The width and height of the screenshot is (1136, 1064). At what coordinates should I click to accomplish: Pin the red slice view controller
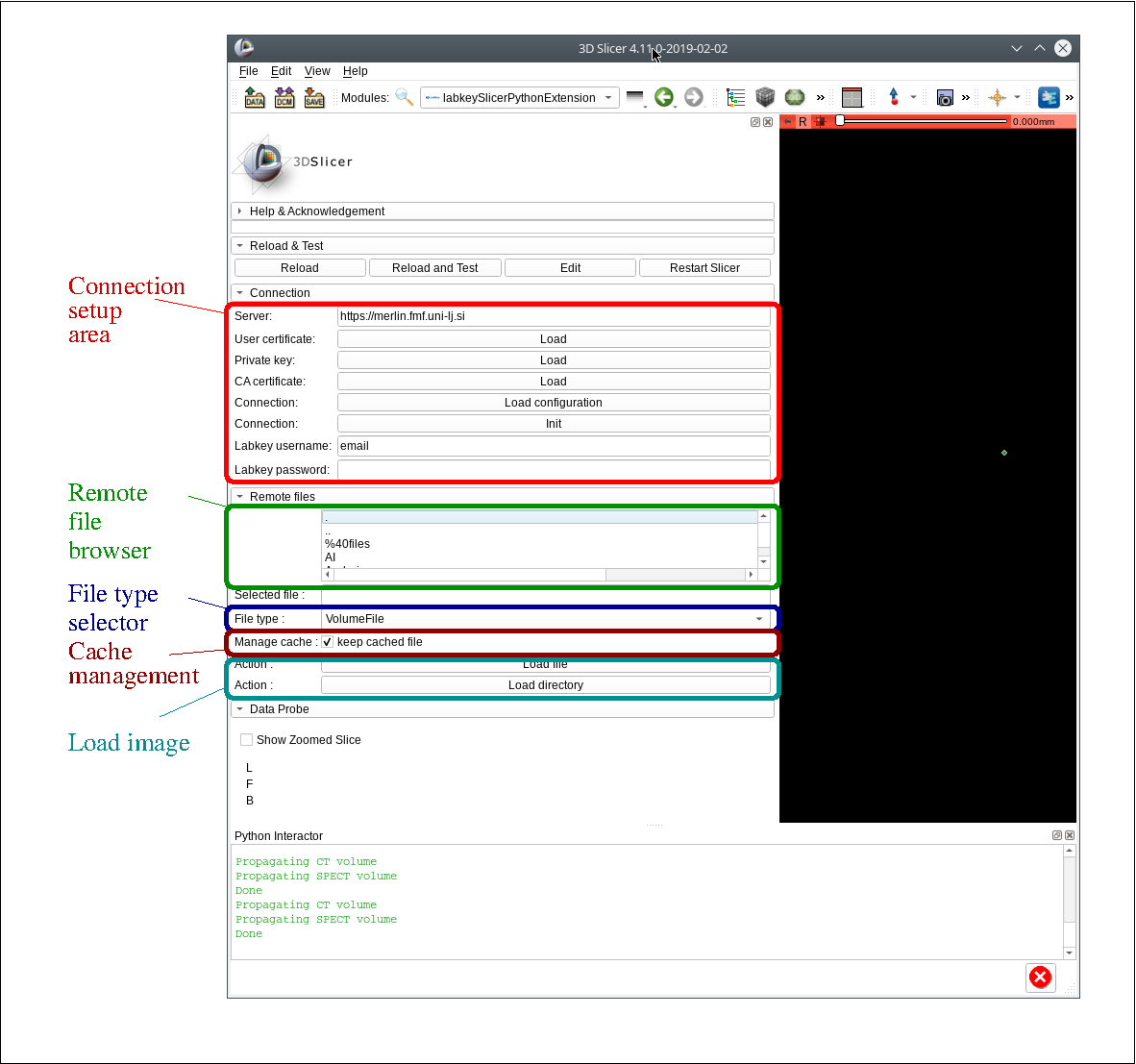[x=788, y=122]
